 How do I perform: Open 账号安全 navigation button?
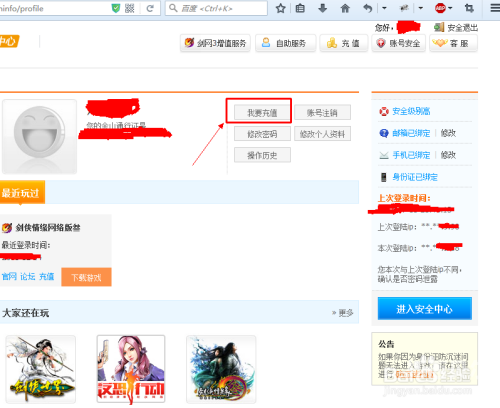pos(398,43)
